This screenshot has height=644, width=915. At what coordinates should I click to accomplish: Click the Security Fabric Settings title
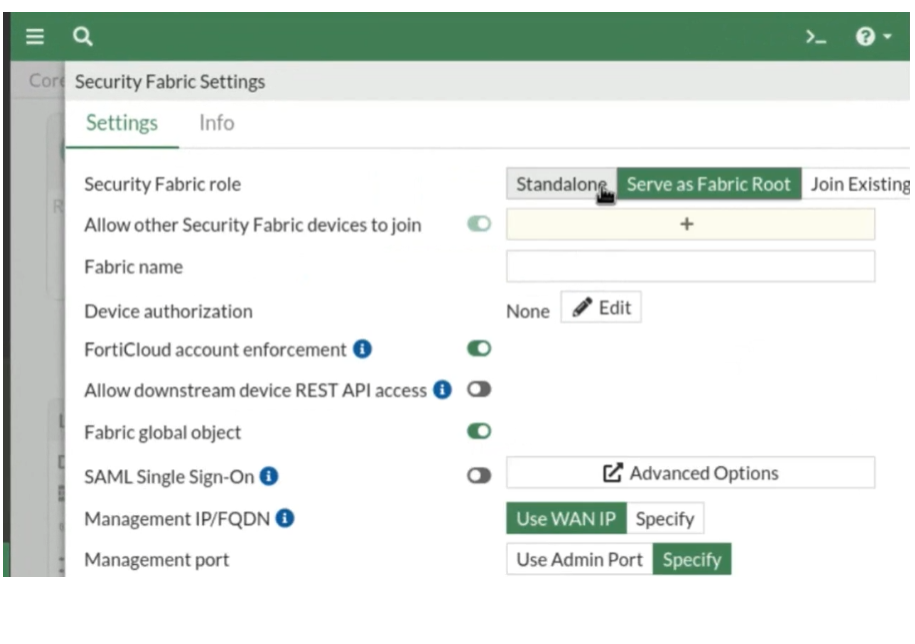pos(170,82)
